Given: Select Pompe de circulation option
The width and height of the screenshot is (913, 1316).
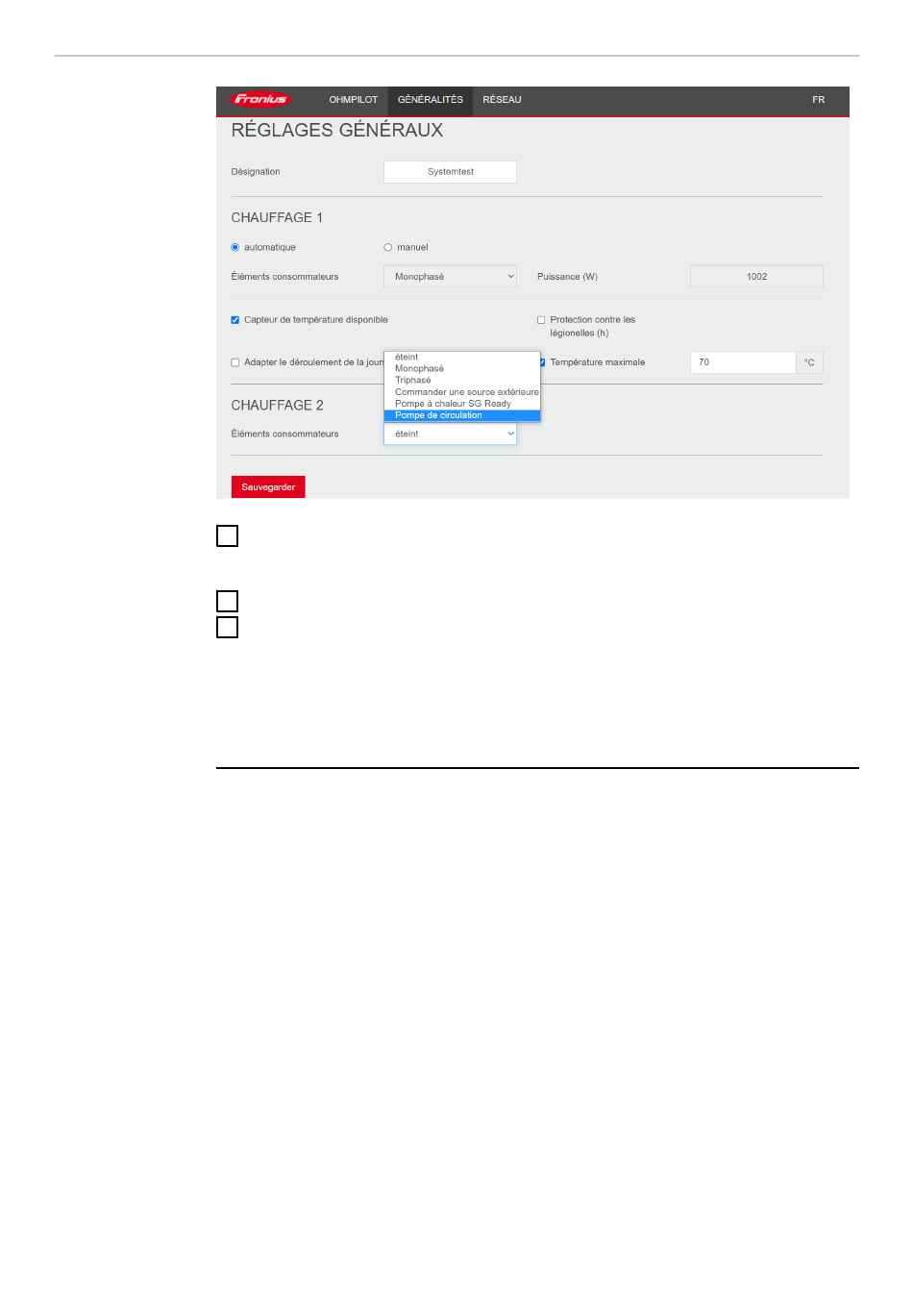Looking at the screenshot, I should tap(462, 415).
